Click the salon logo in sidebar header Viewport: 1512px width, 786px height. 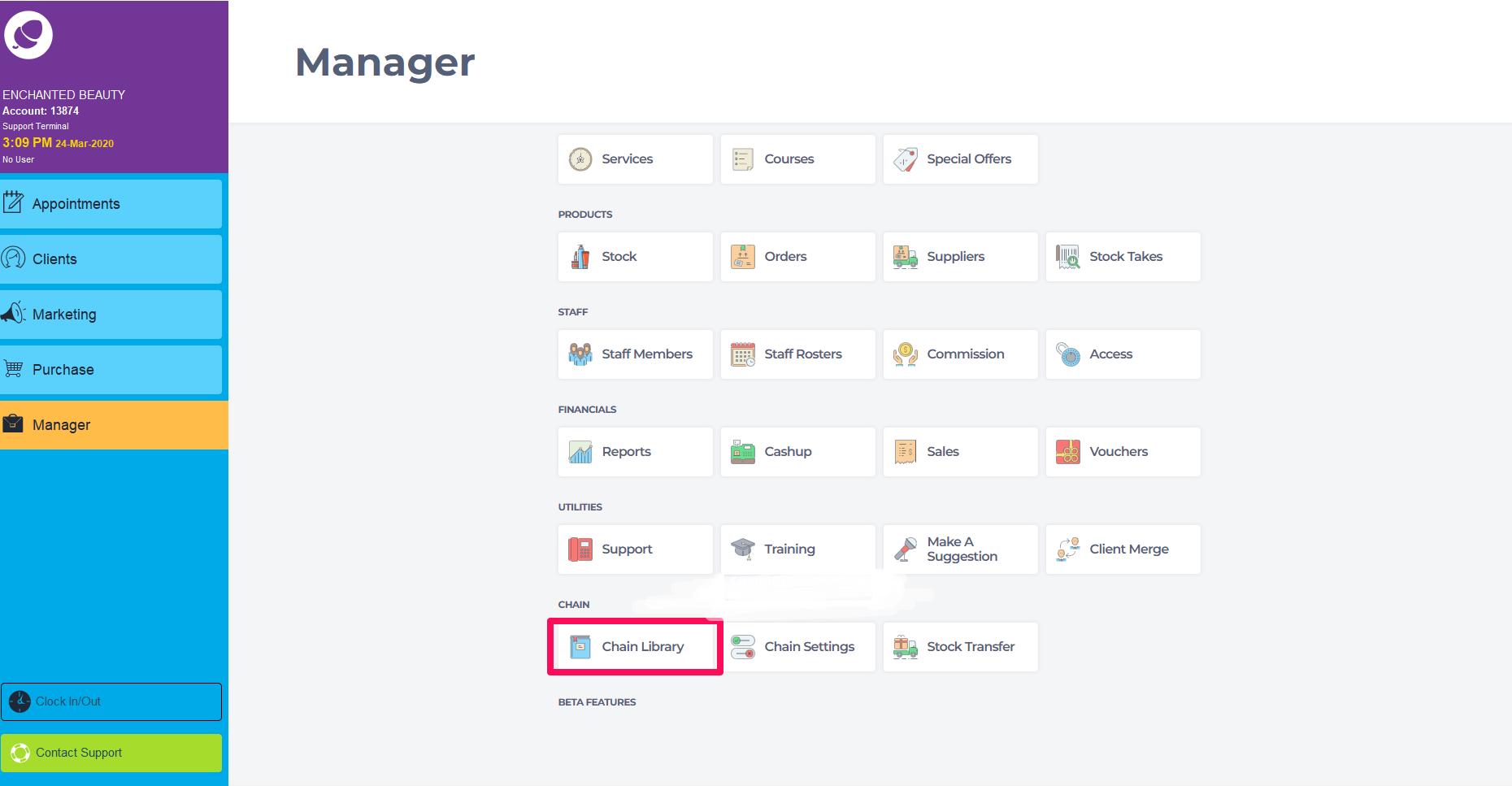click(28, 35)
